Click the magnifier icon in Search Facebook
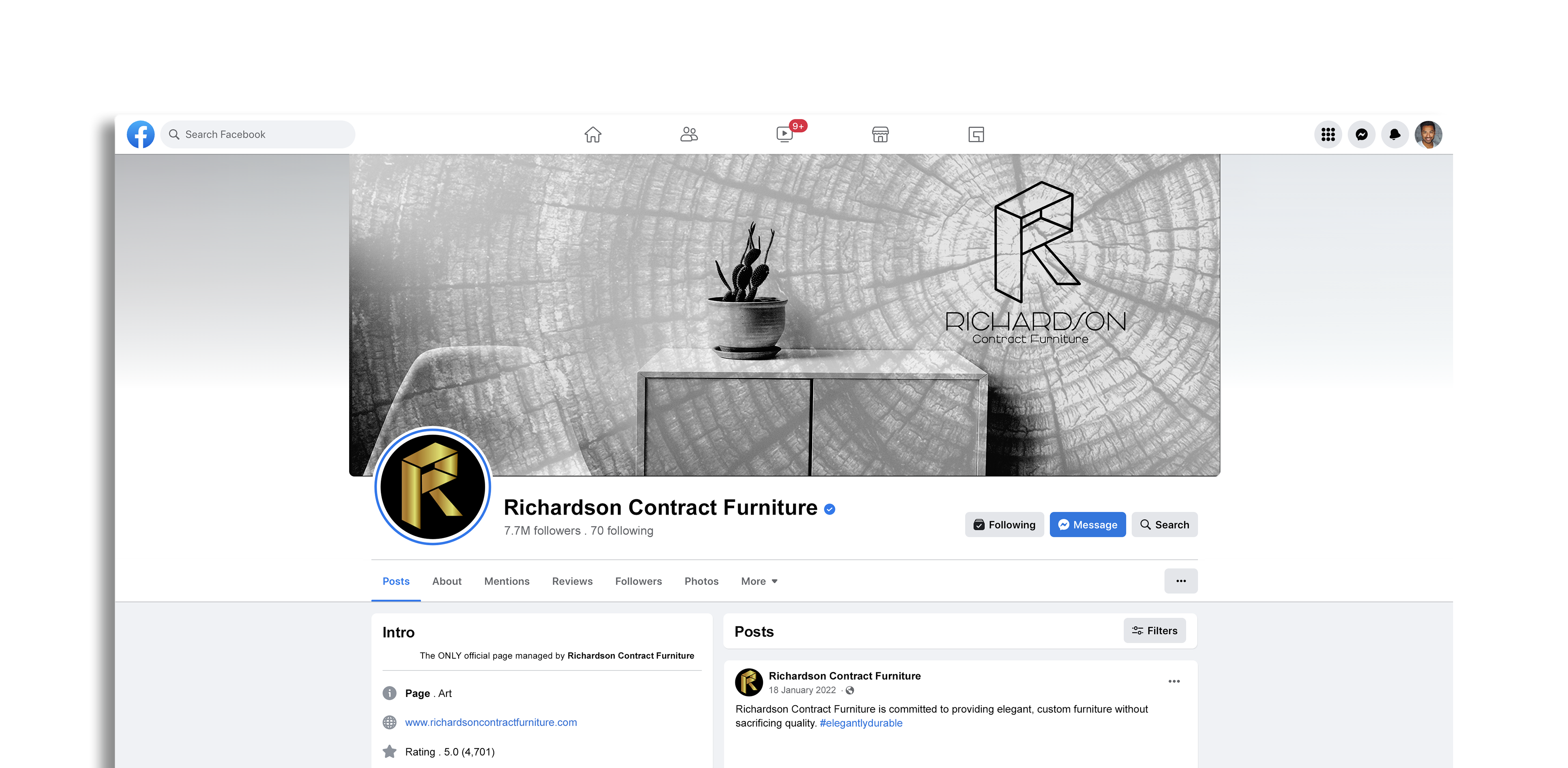Viewport: 1568px width, 768px height. pyautogui.click(x=174, y=134)
